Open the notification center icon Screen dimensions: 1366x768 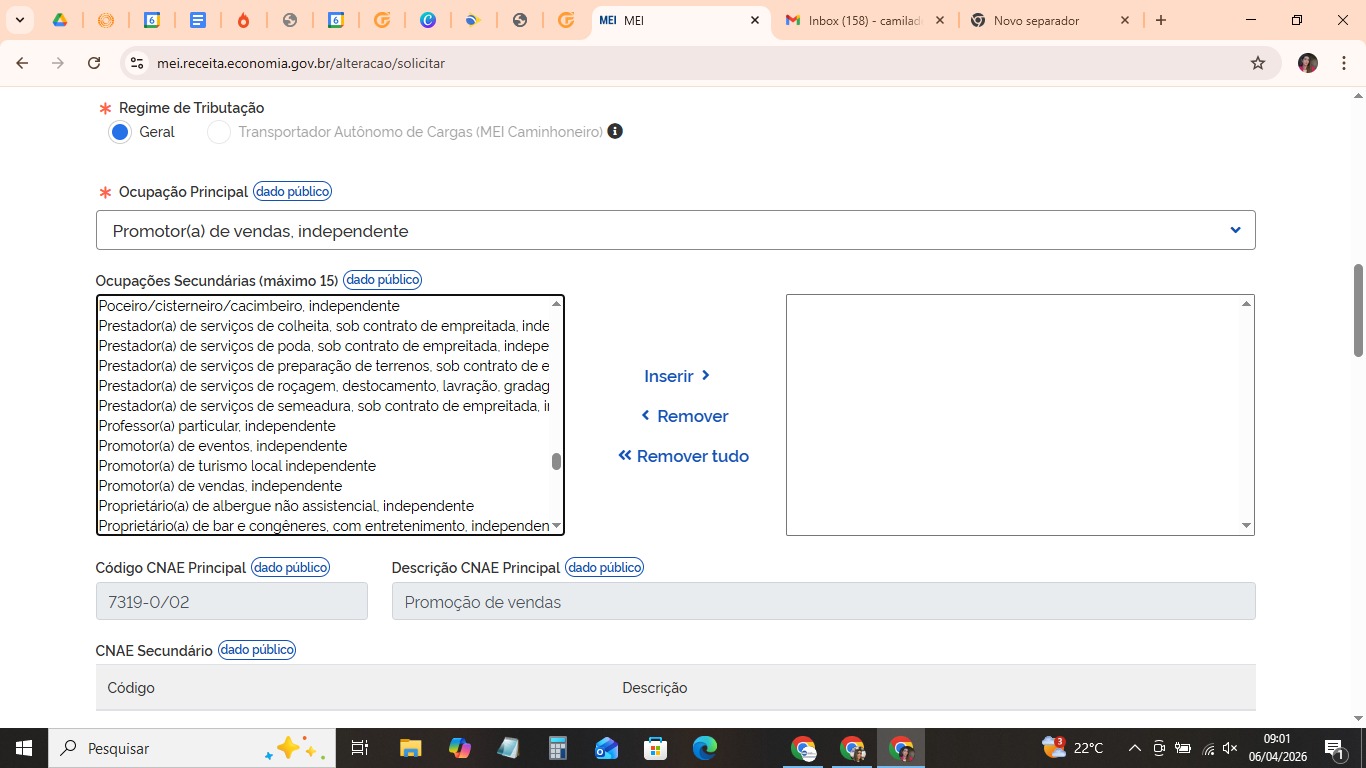[1334, 748]
